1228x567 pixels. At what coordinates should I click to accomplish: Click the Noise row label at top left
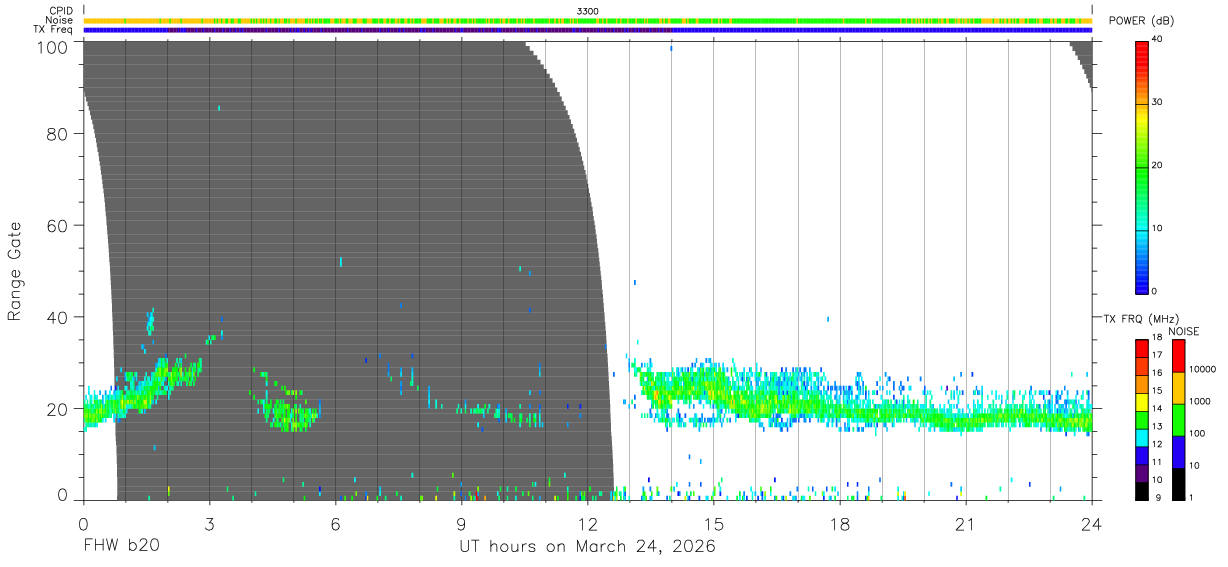pos(59,20)
